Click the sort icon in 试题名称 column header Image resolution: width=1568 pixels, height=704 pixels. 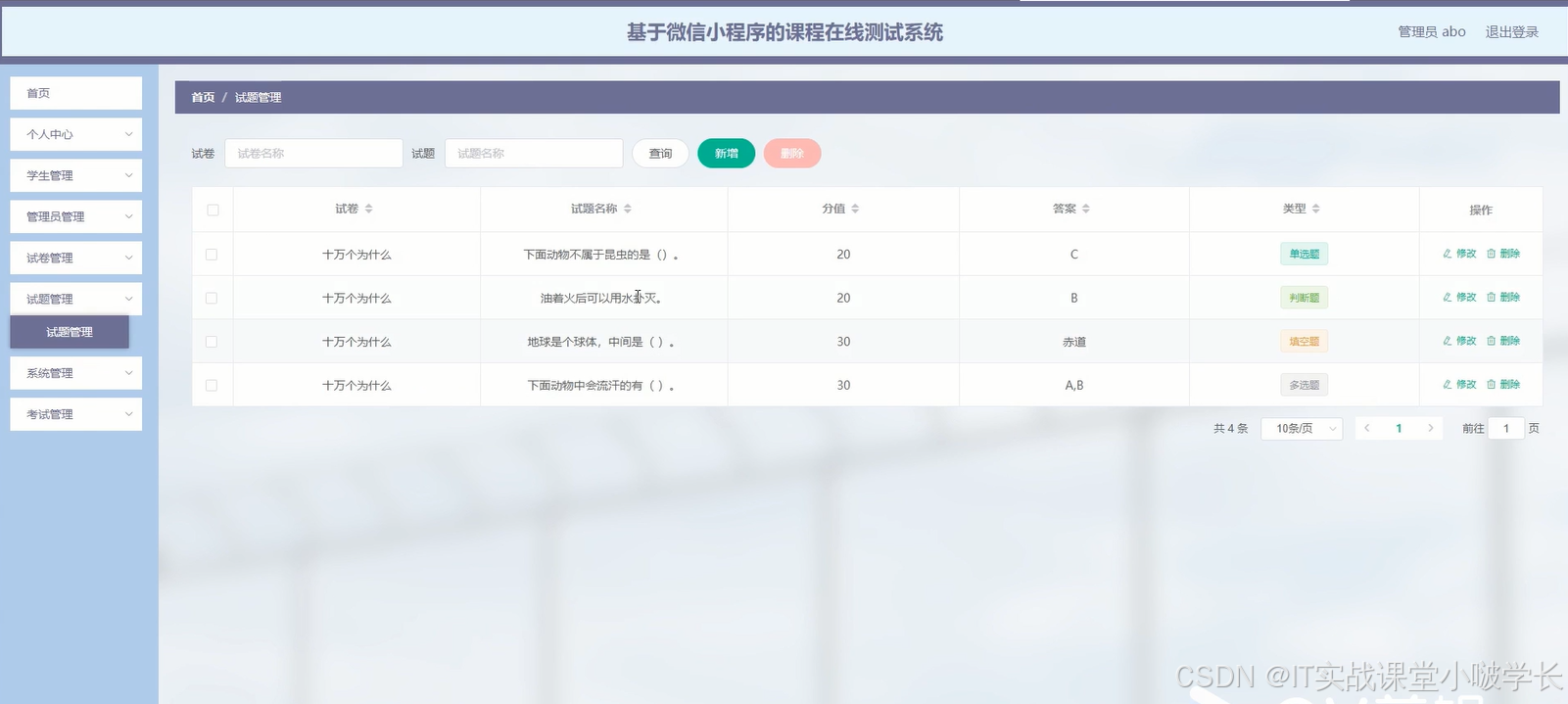point(627,209)
